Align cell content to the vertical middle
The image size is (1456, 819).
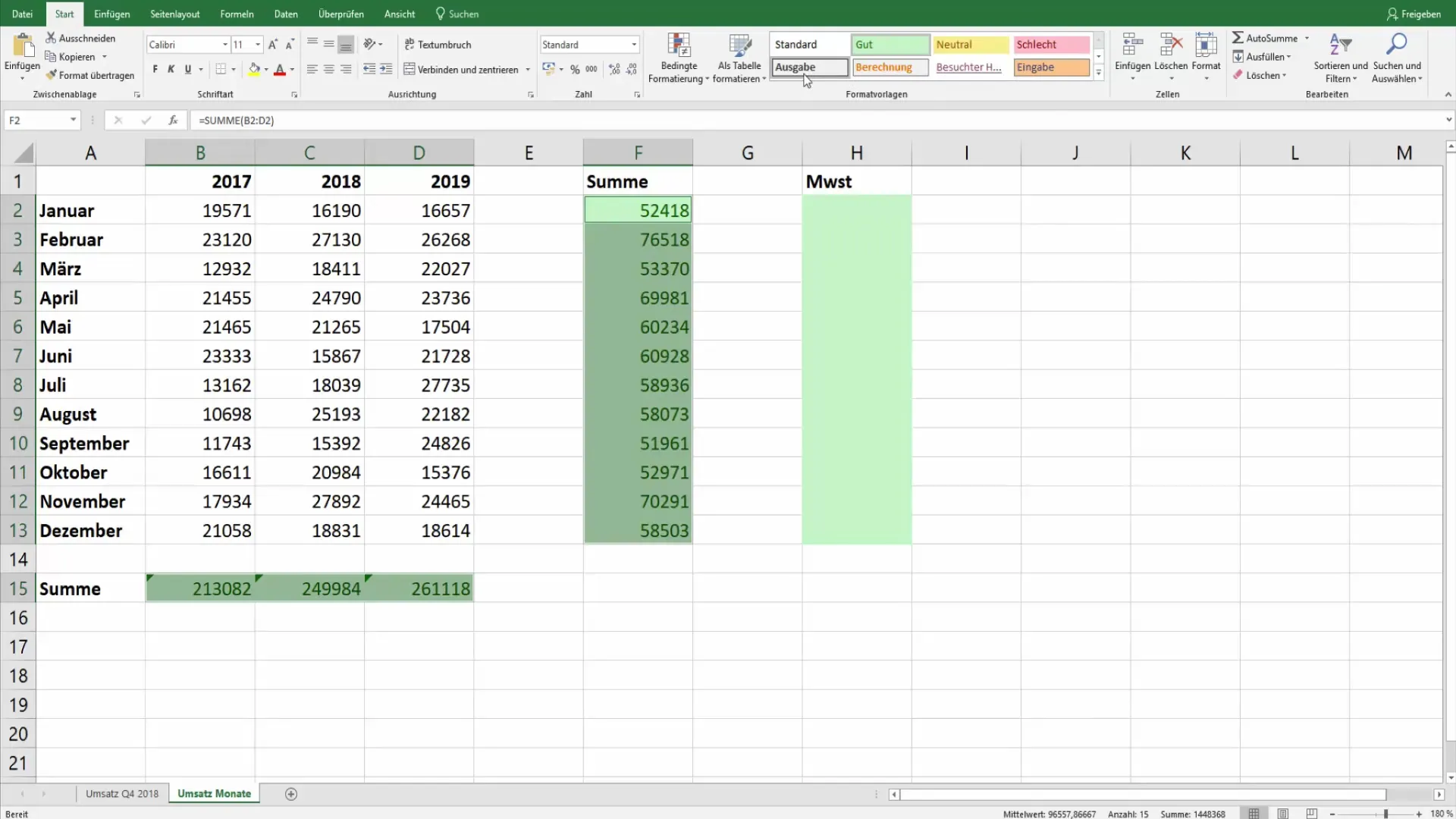[329, 45]
